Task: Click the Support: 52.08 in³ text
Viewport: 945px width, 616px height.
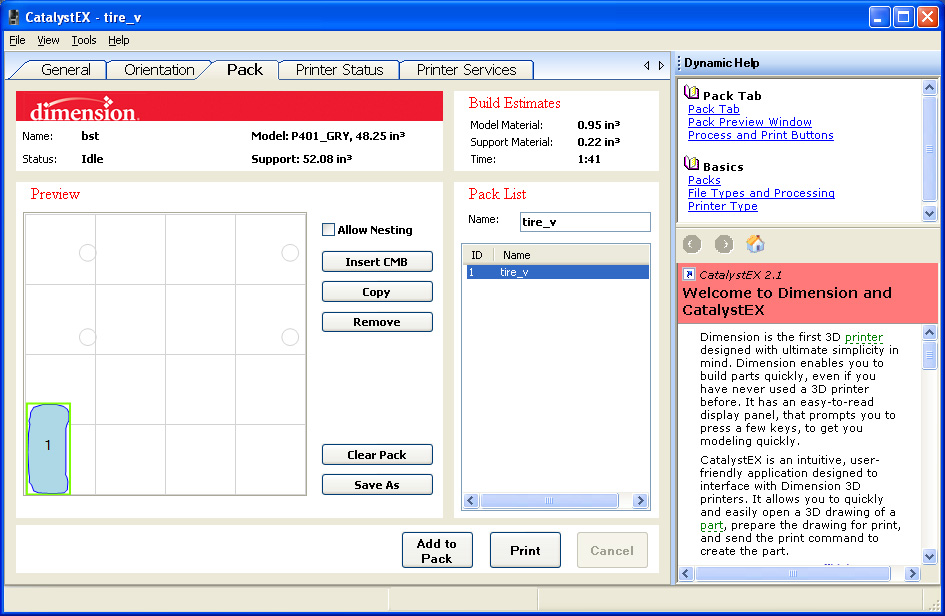Action: pyautogui.click(x=301, y=159)
